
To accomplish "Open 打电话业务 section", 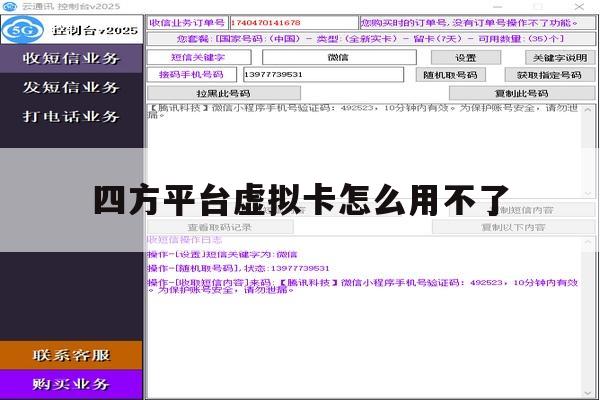I will [x=71, y=116].
